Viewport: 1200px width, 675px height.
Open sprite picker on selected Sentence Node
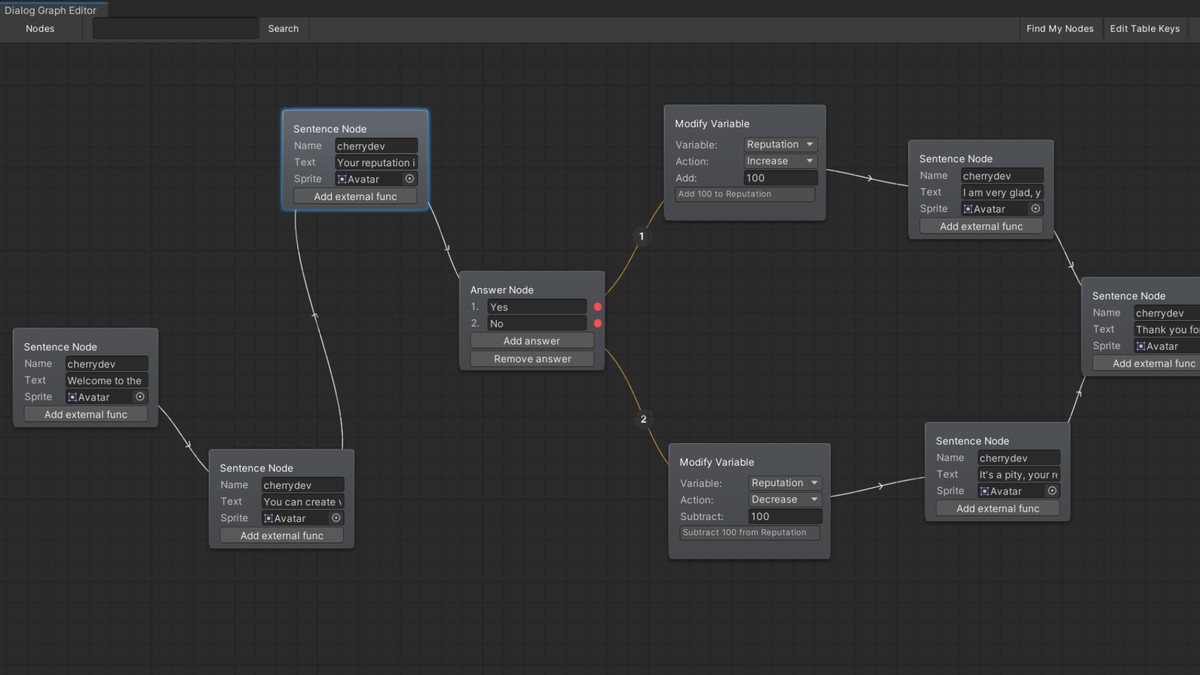(410, 179)
